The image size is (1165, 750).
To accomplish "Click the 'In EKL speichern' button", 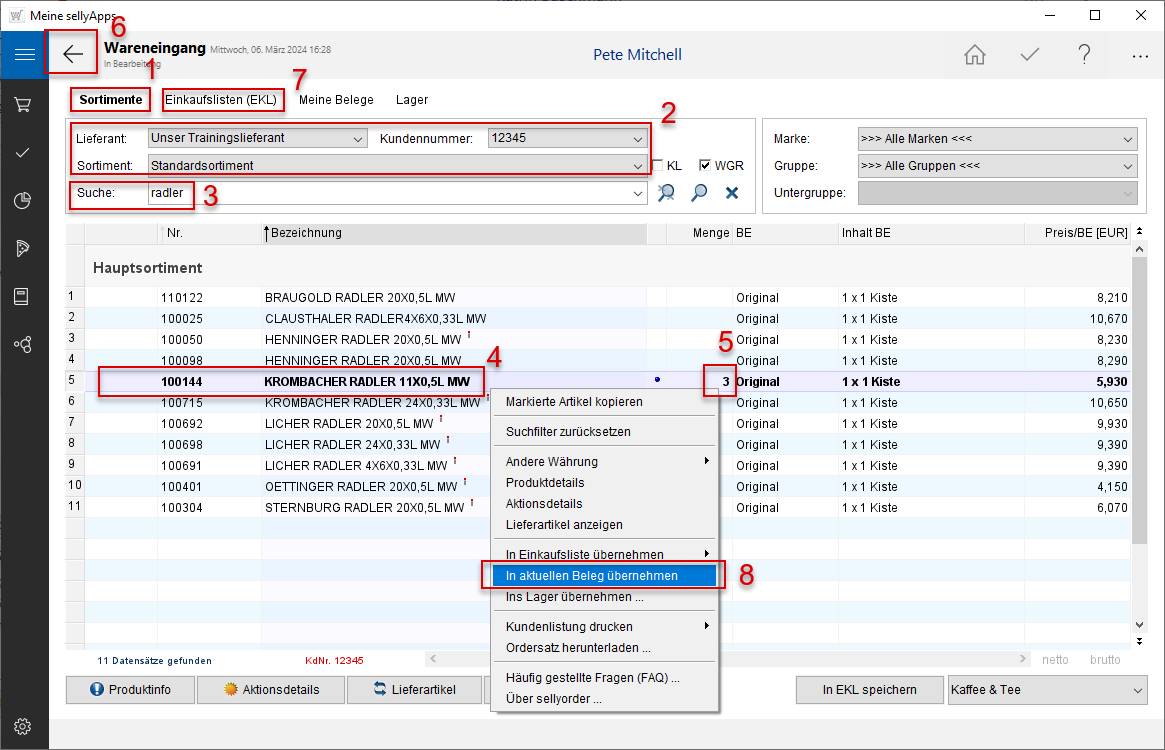I will coord(869,690).
